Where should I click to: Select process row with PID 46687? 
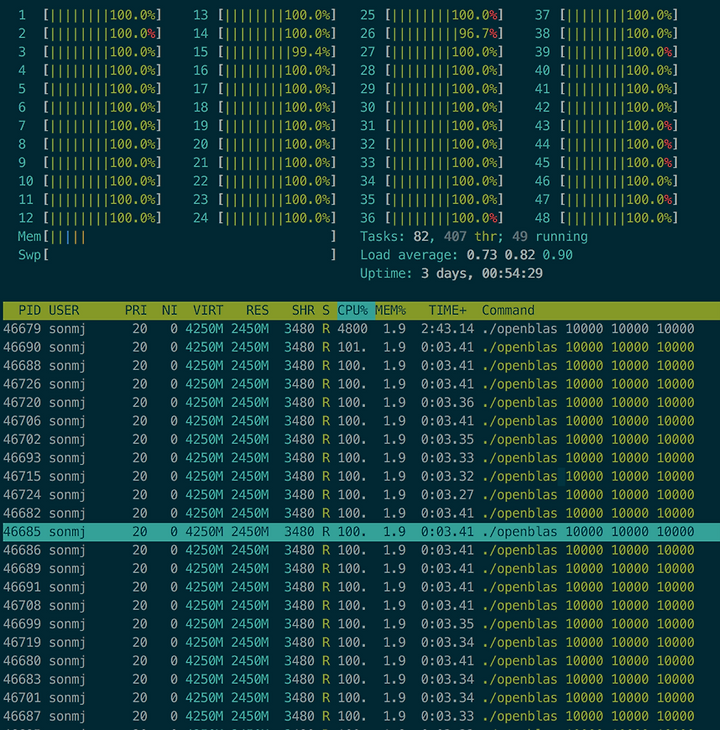360,716
